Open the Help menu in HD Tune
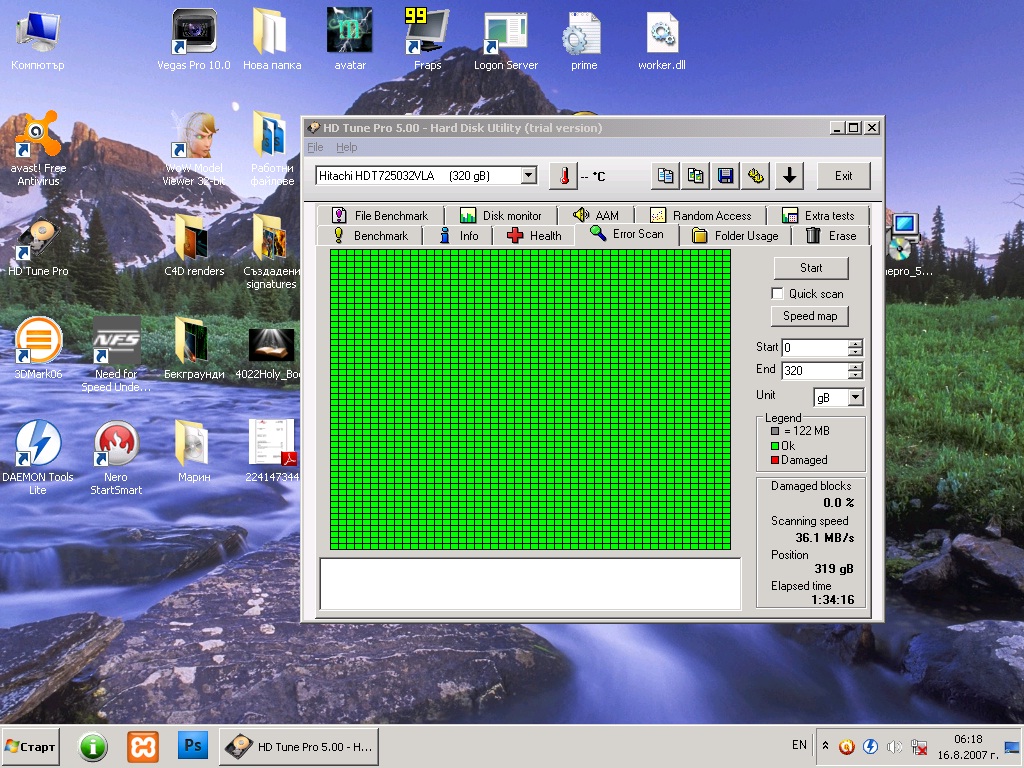Image resolution: width=1024 pixels, height=768 pixels. click(347, 148)
